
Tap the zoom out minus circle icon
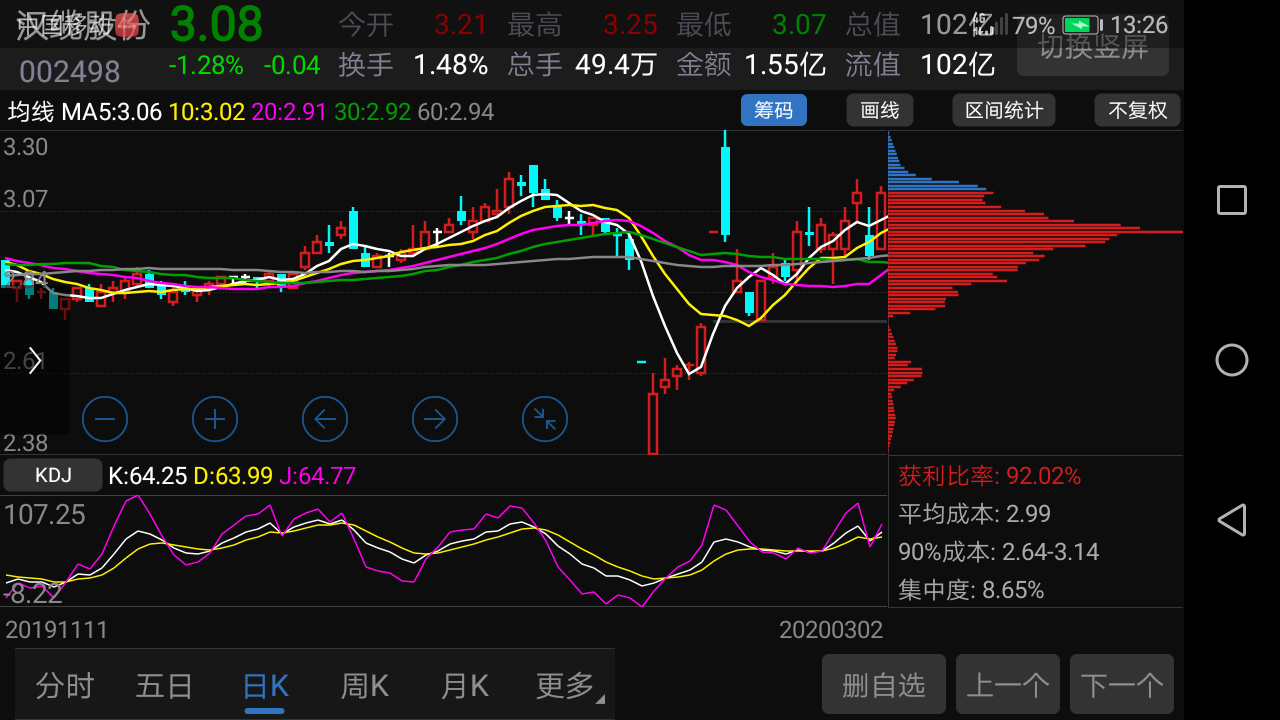pyautogui.click(x=105, y=419)
